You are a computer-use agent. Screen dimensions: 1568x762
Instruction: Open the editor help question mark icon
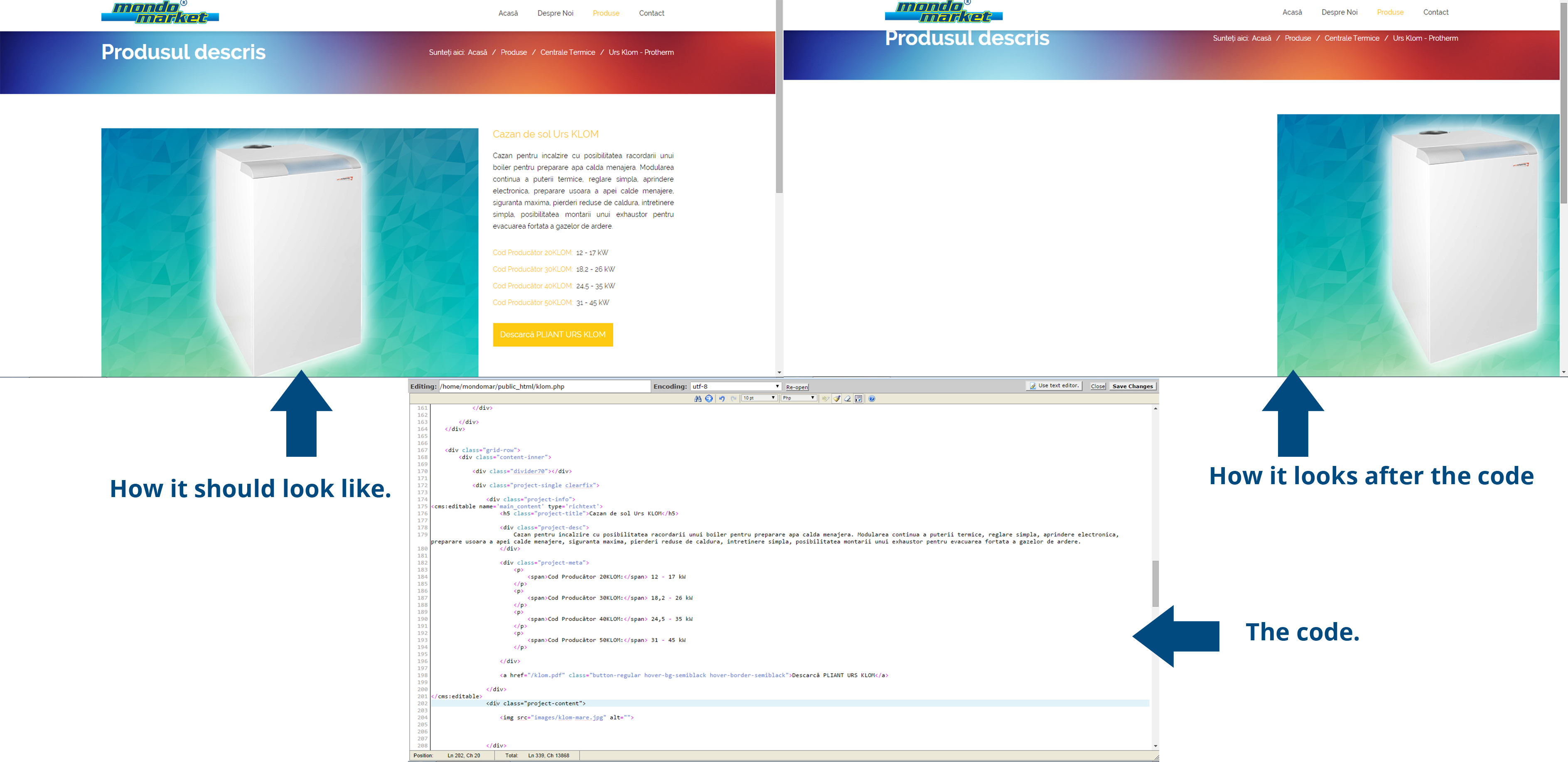[x=872, y=398]
